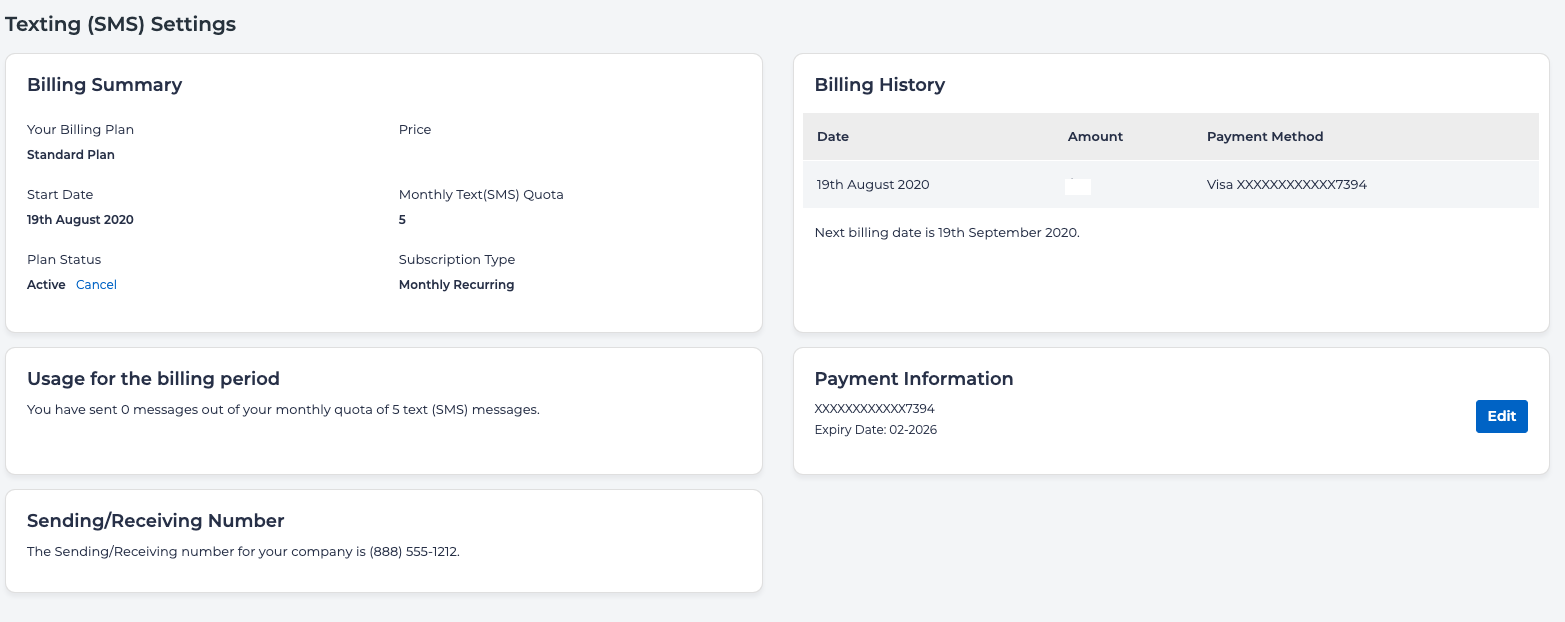
Task: Click the Texting (SMS) Settings page title
Action: (x=121, y=24)
